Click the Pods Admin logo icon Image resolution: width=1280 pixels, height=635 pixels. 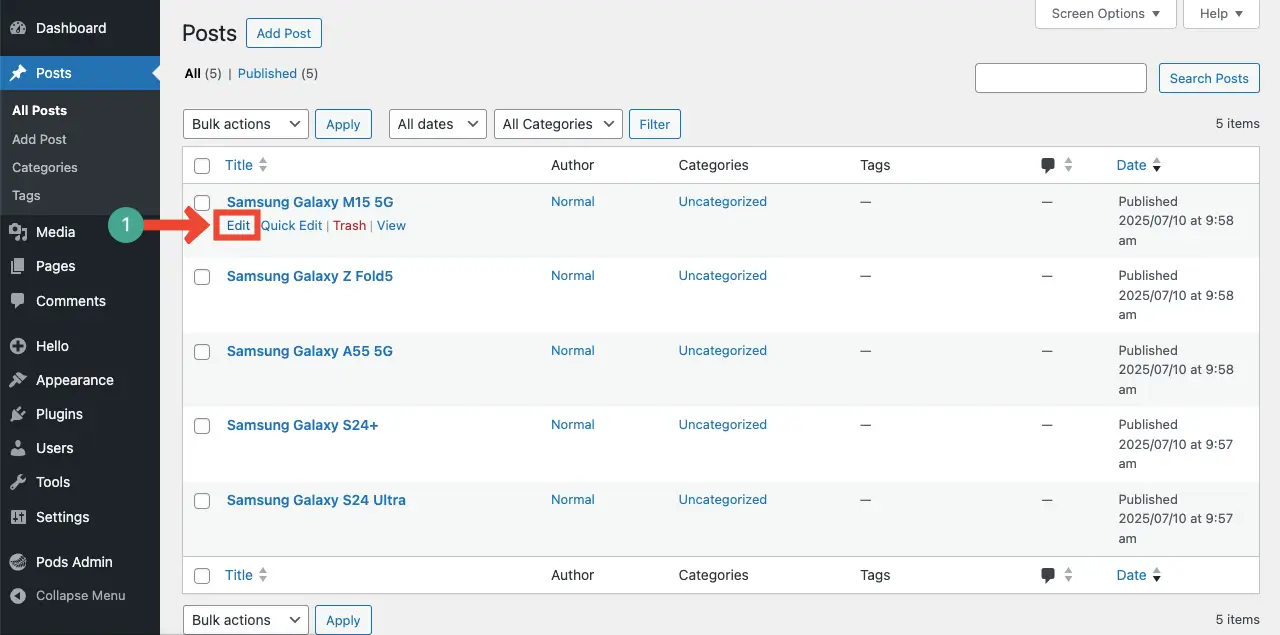coord(18,562)
